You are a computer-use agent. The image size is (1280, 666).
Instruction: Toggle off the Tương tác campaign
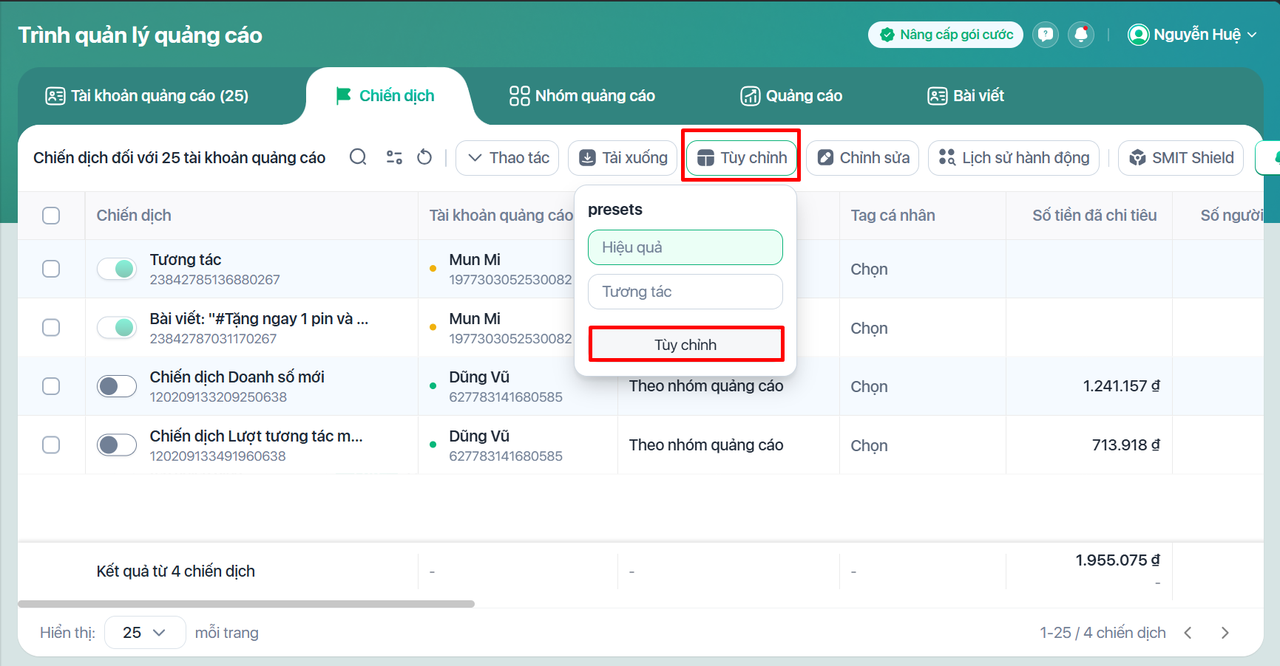(x=117, y=269)
